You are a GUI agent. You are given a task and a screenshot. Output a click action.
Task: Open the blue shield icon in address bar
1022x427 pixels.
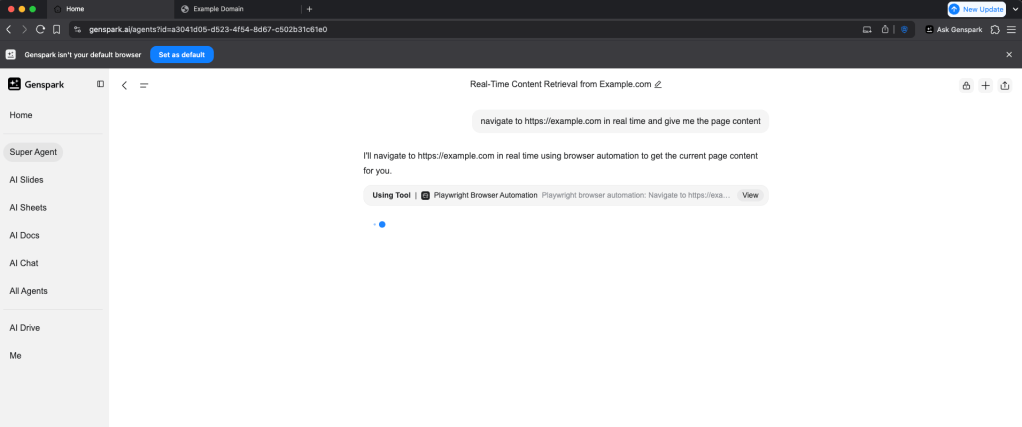[x=904, y=29]
